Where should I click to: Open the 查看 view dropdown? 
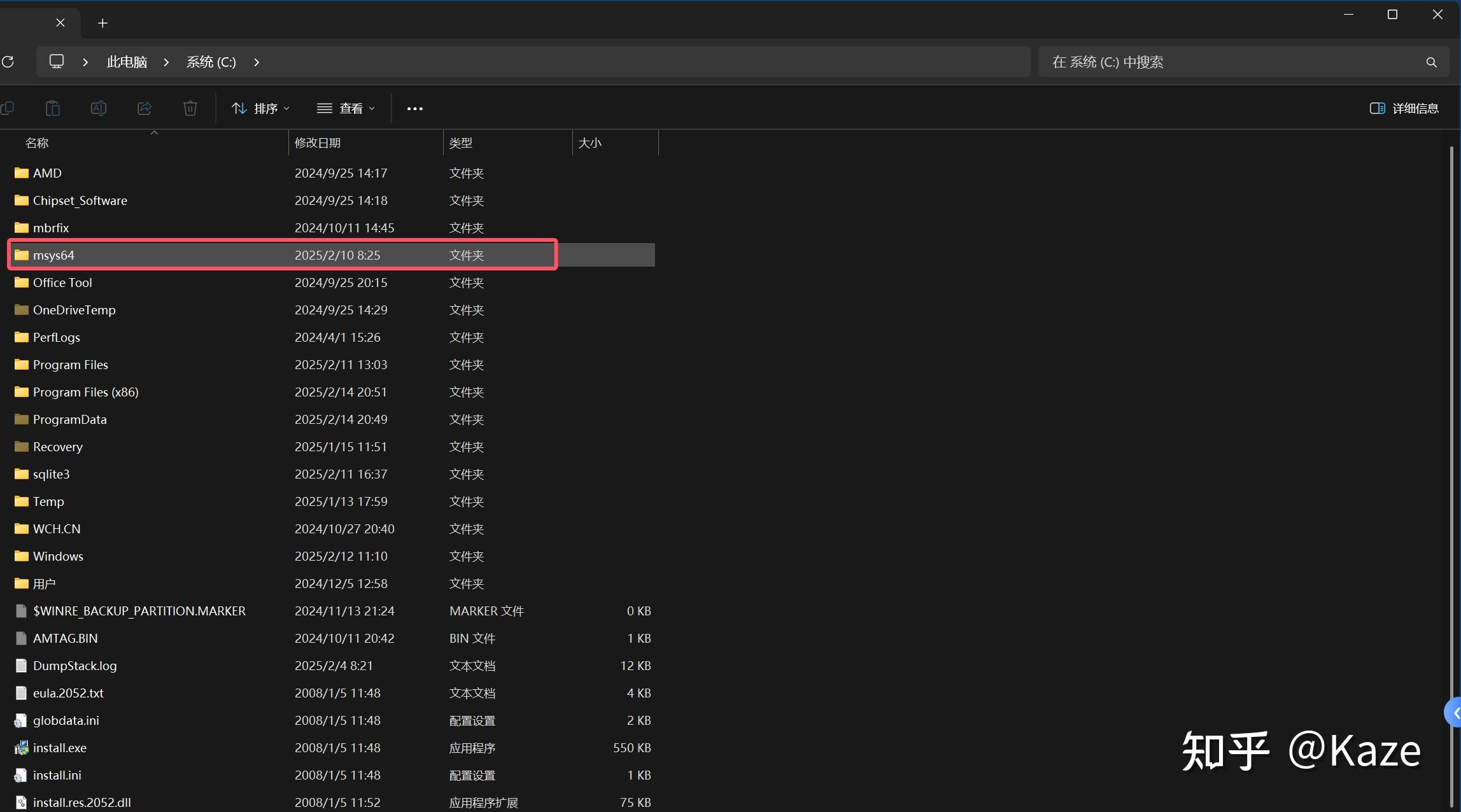point(346,108)
